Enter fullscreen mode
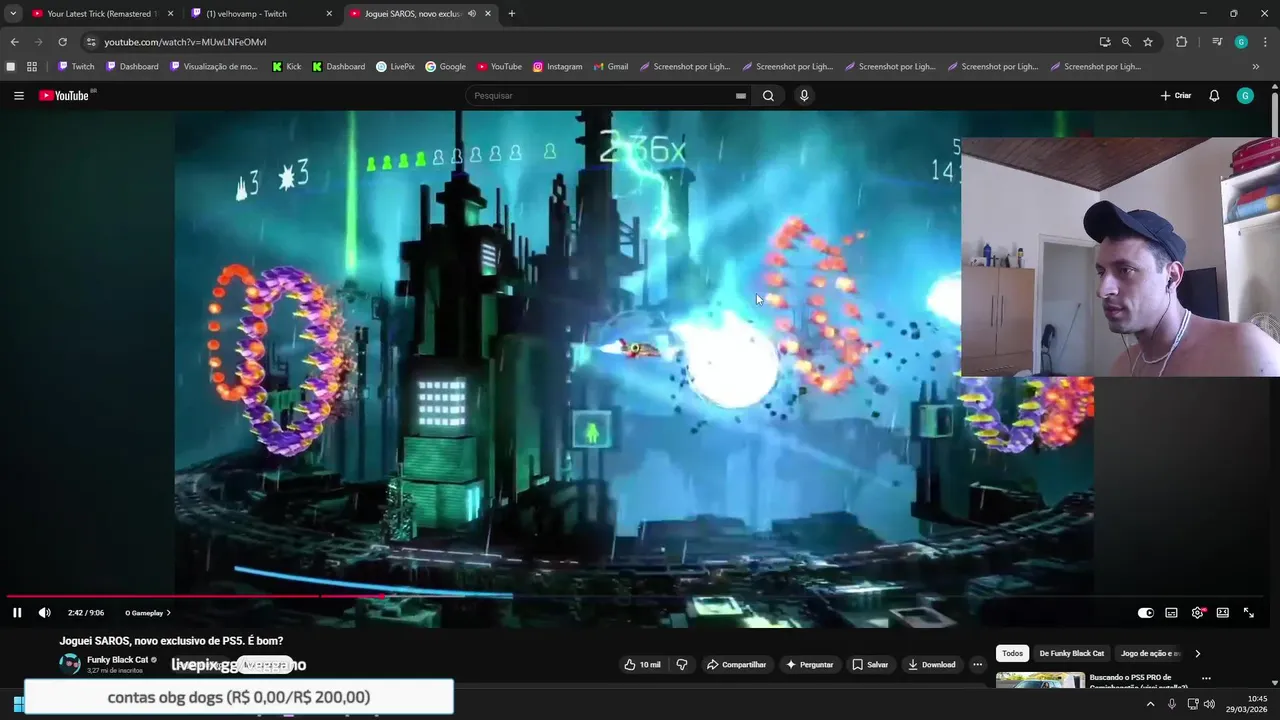 pos(1249,613)
